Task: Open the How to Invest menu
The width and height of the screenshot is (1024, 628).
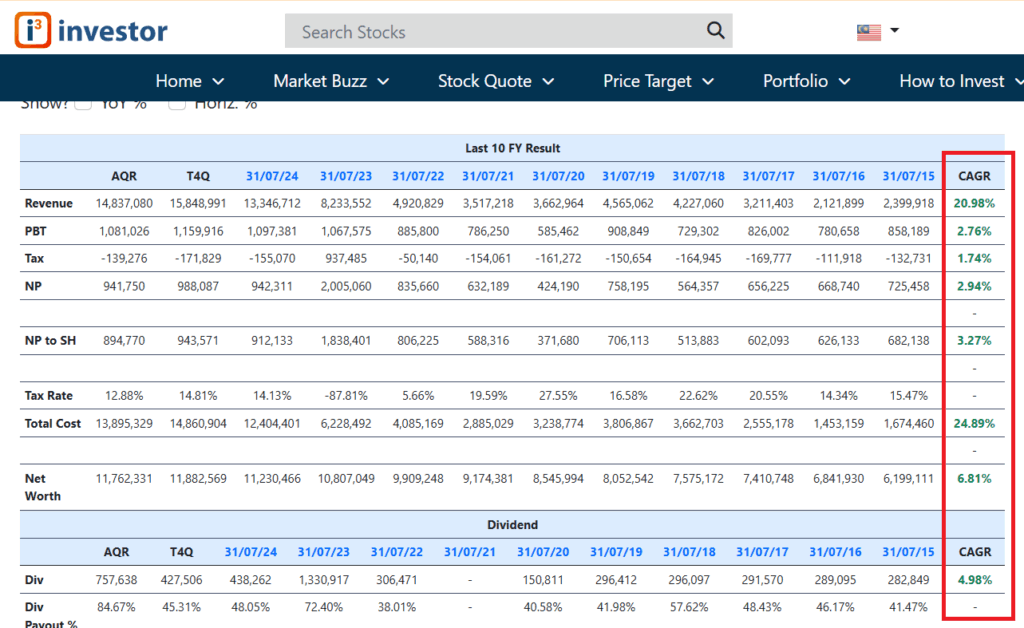Action: 960,81
